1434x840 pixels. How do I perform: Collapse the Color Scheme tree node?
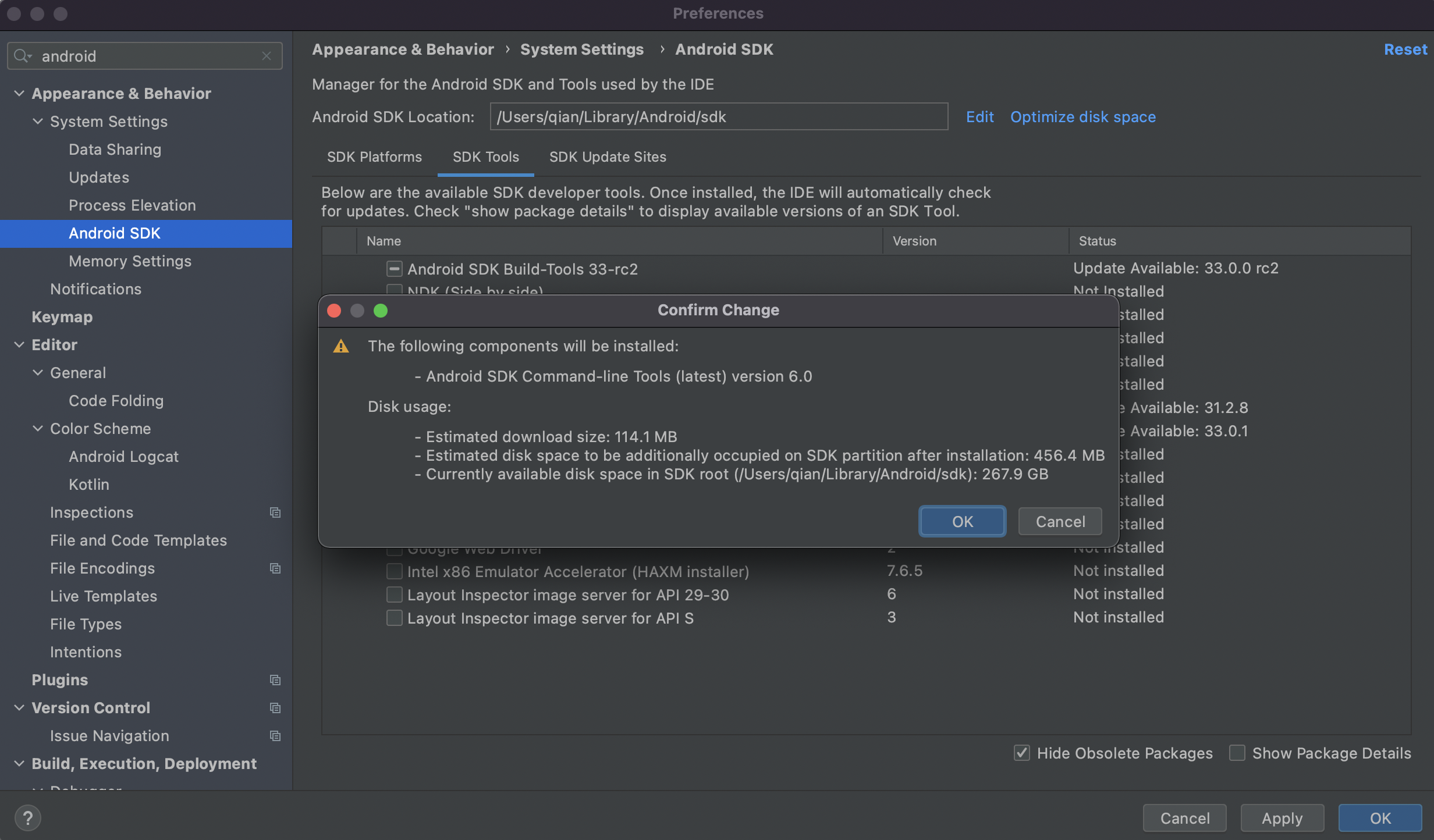pyautogui.click(x=38, y=429)
